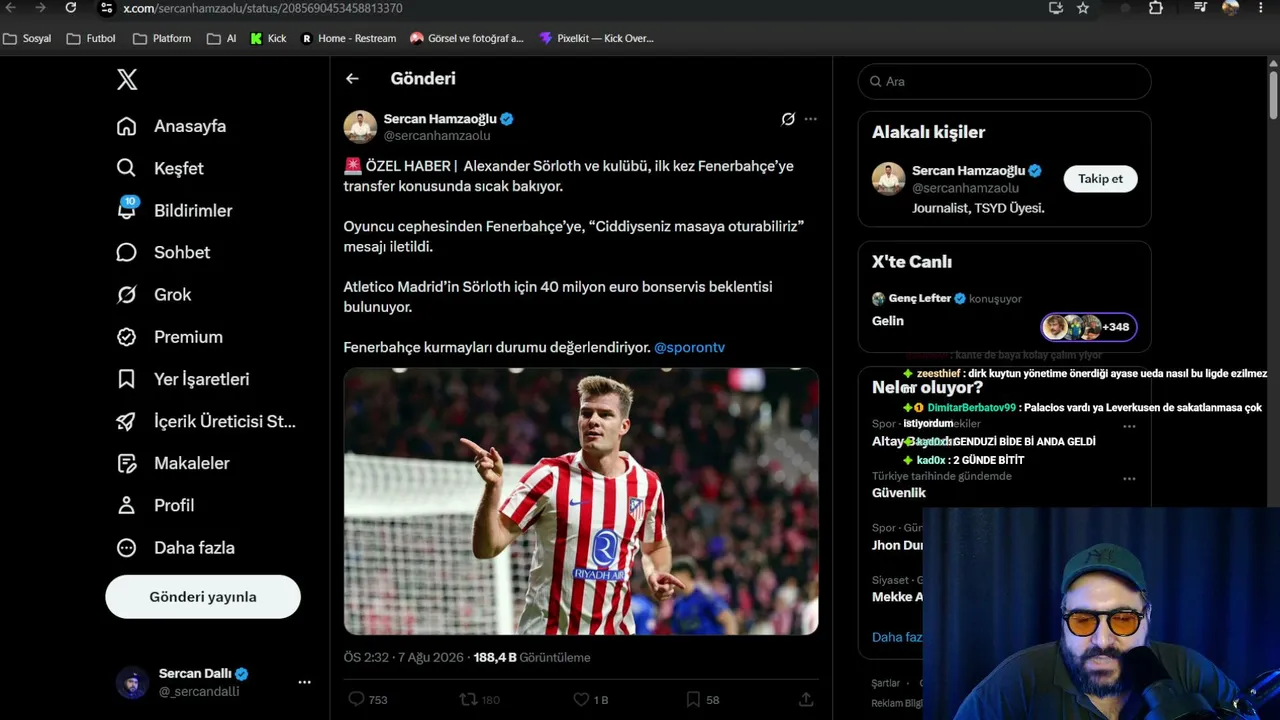Click the Ara search field

(1004, 81)
